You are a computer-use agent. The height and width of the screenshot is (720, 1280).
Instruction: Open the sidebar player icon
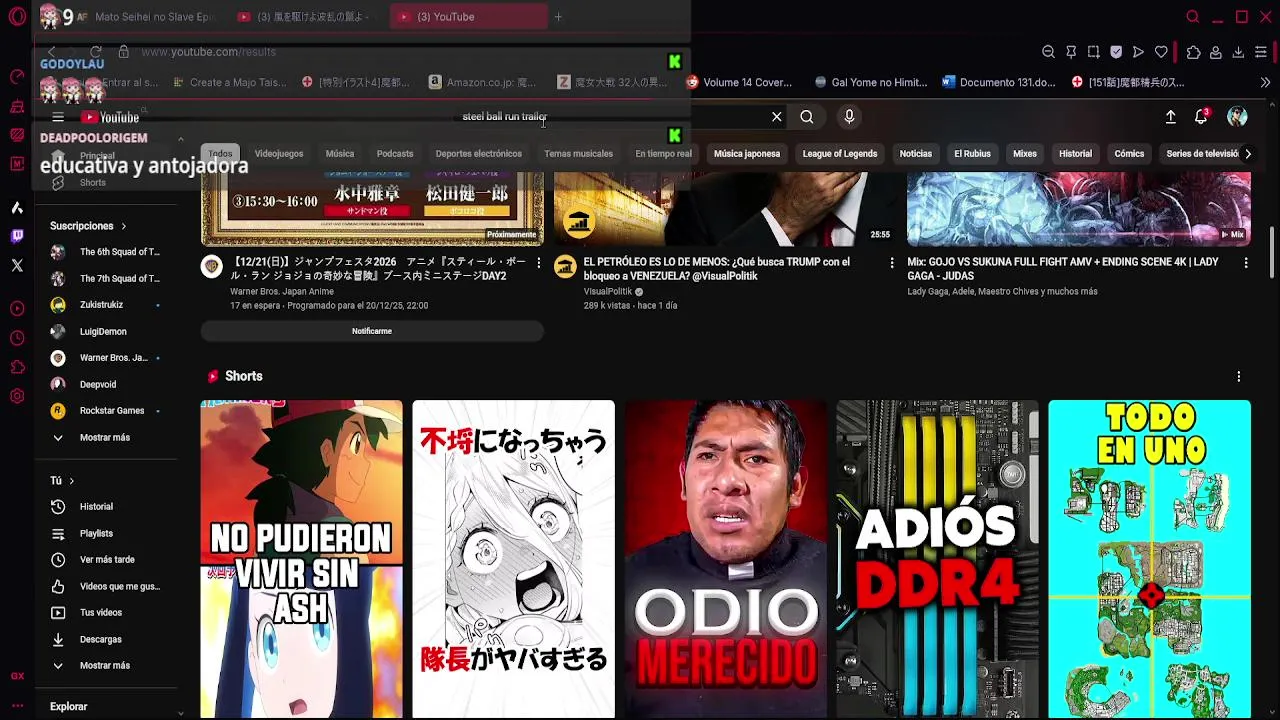pos(17,309)
